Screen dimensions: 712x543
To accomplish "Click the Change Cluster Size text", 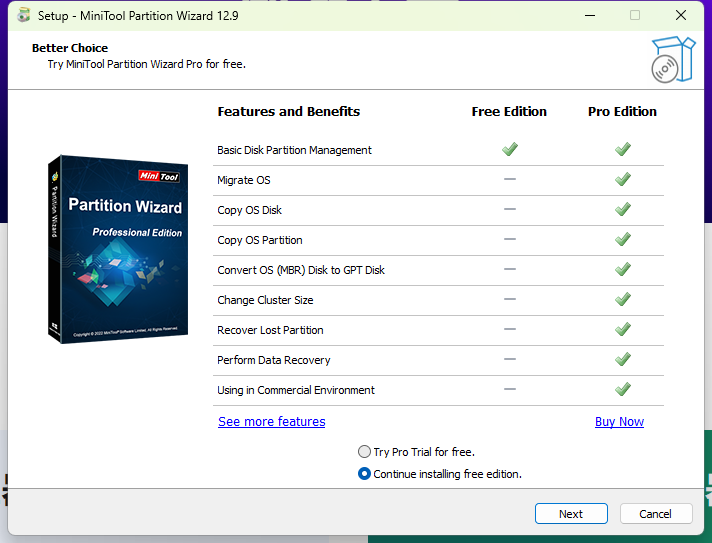I will 265,300.
